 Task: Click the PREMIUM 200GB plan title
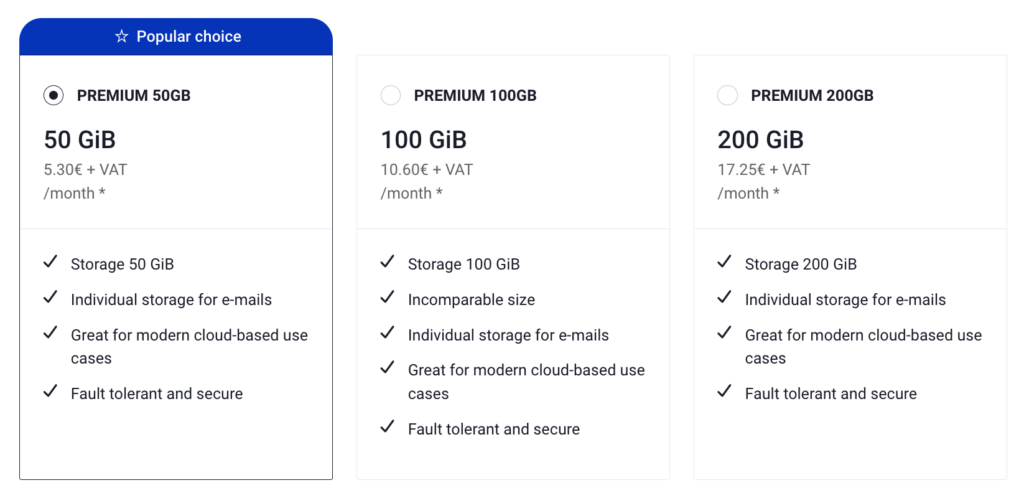point(812,96)
